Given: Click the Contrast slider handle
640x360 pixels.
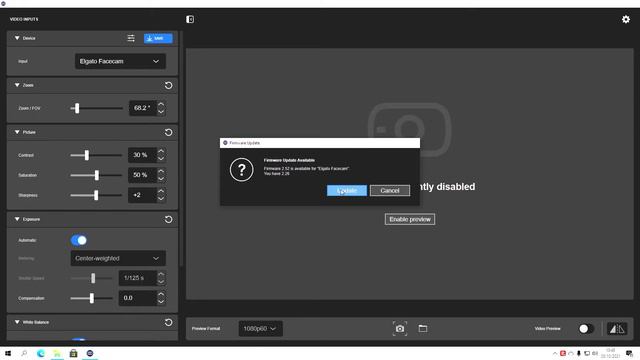Looking at the screenshot, I should (x=87, y=155).
